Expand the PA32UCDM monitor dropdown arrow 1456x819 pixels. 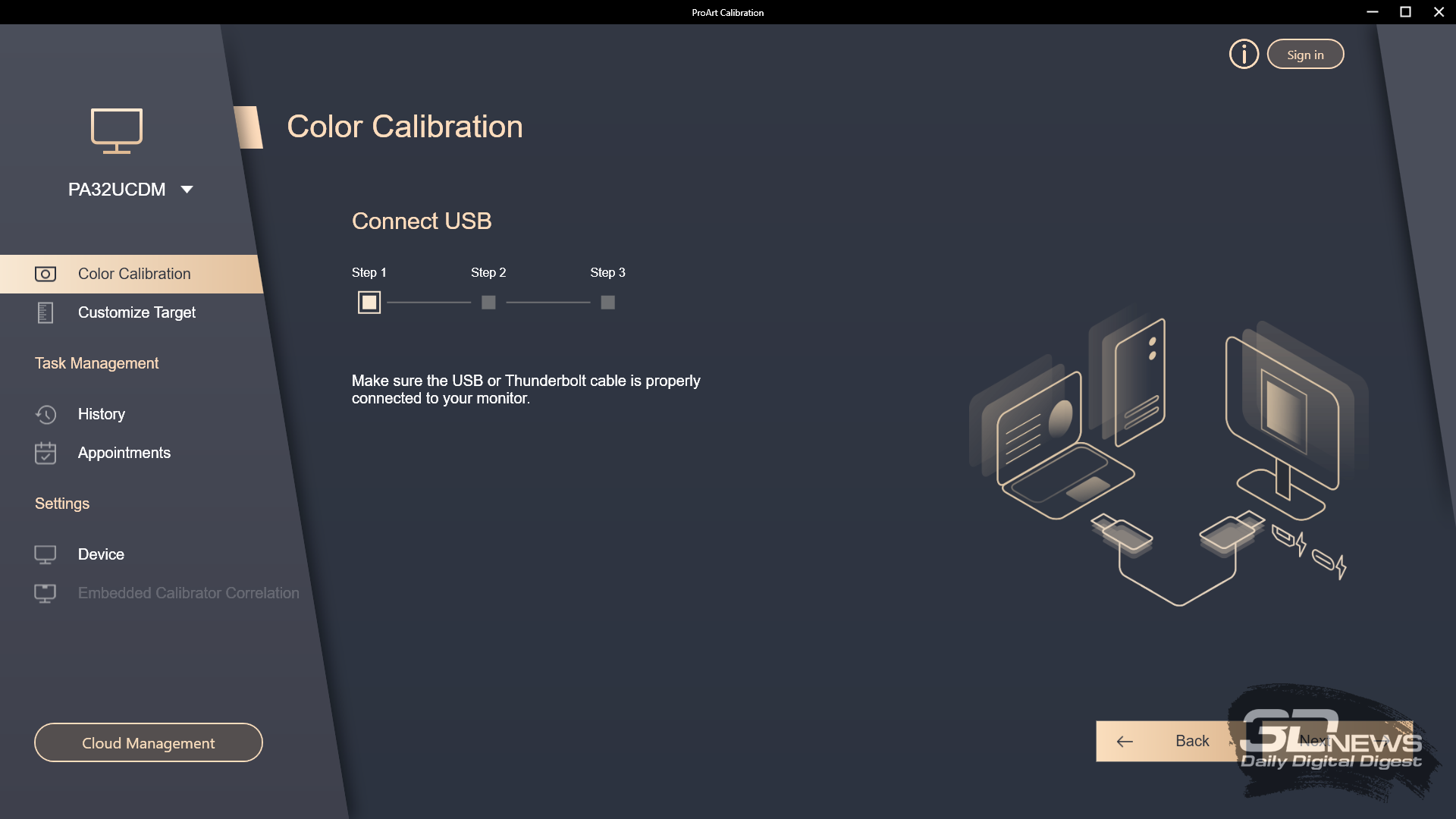(x=187, y=190)
